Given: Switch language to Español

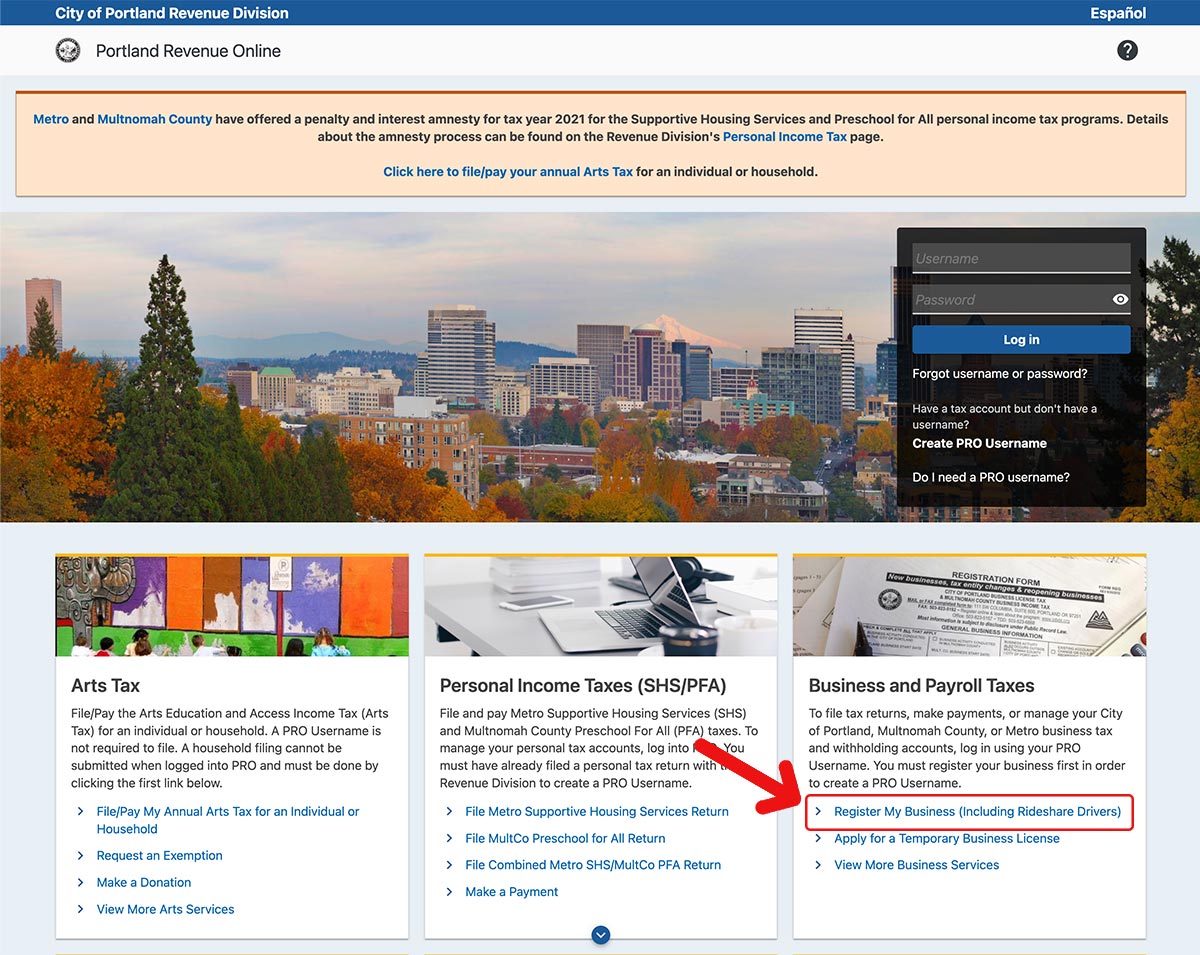Looking at the screenshot, I should coord(1118,13).
